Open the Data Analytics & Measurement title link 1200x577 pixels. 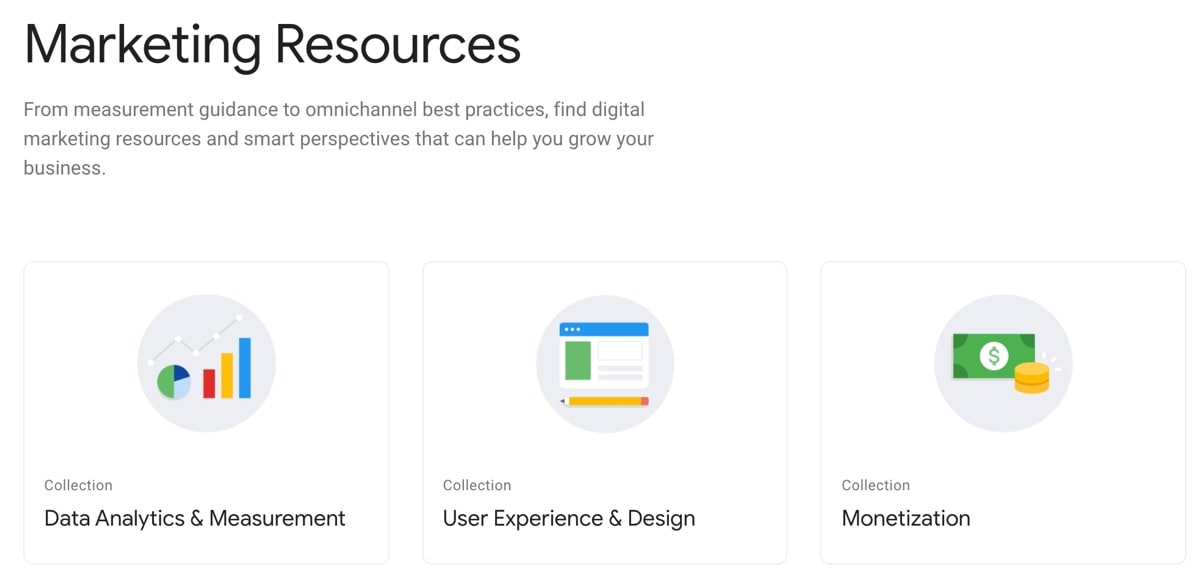click(195, 518)
